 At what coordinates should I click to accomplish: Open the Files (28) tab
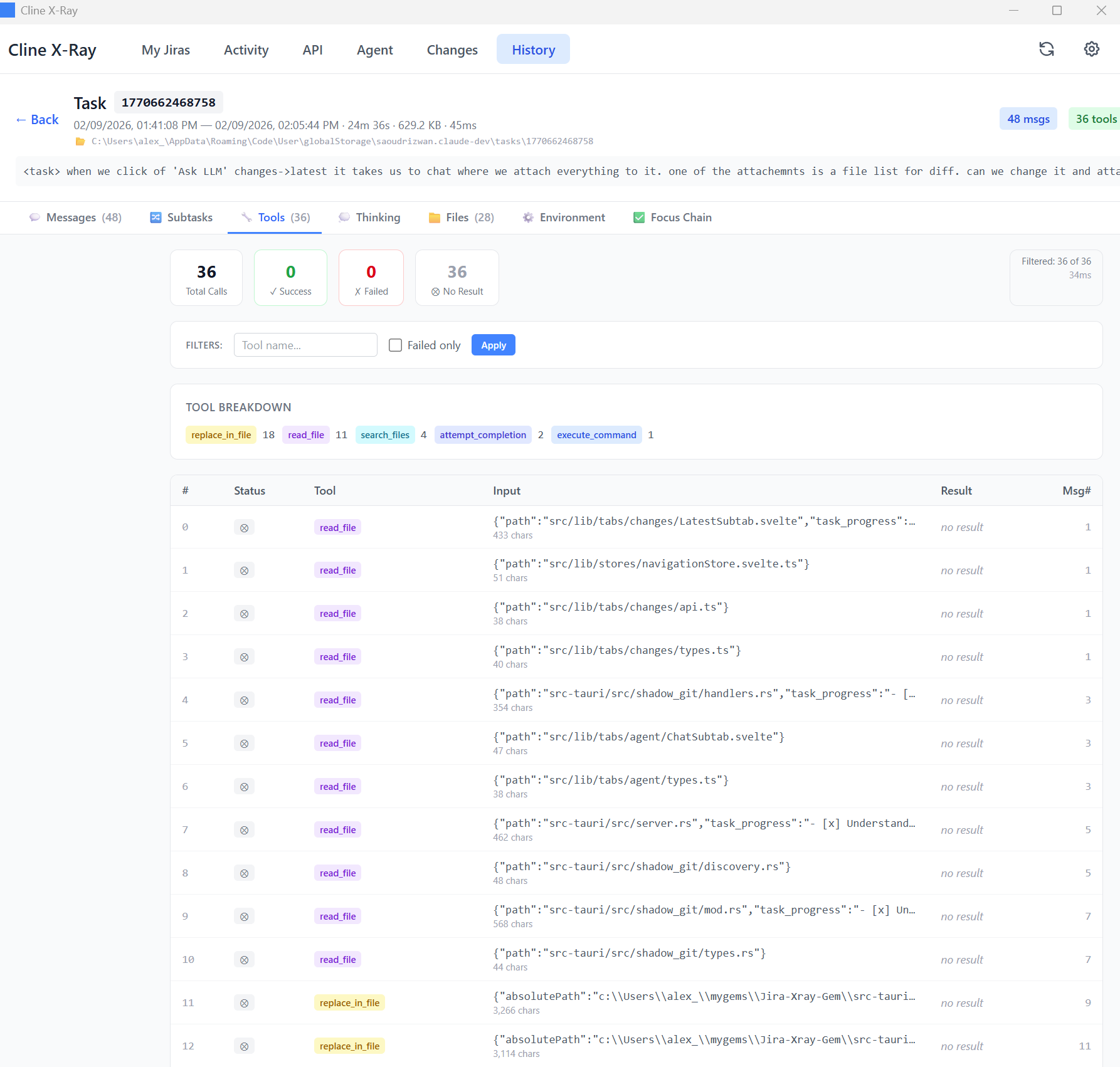click(x=462, y=218)
